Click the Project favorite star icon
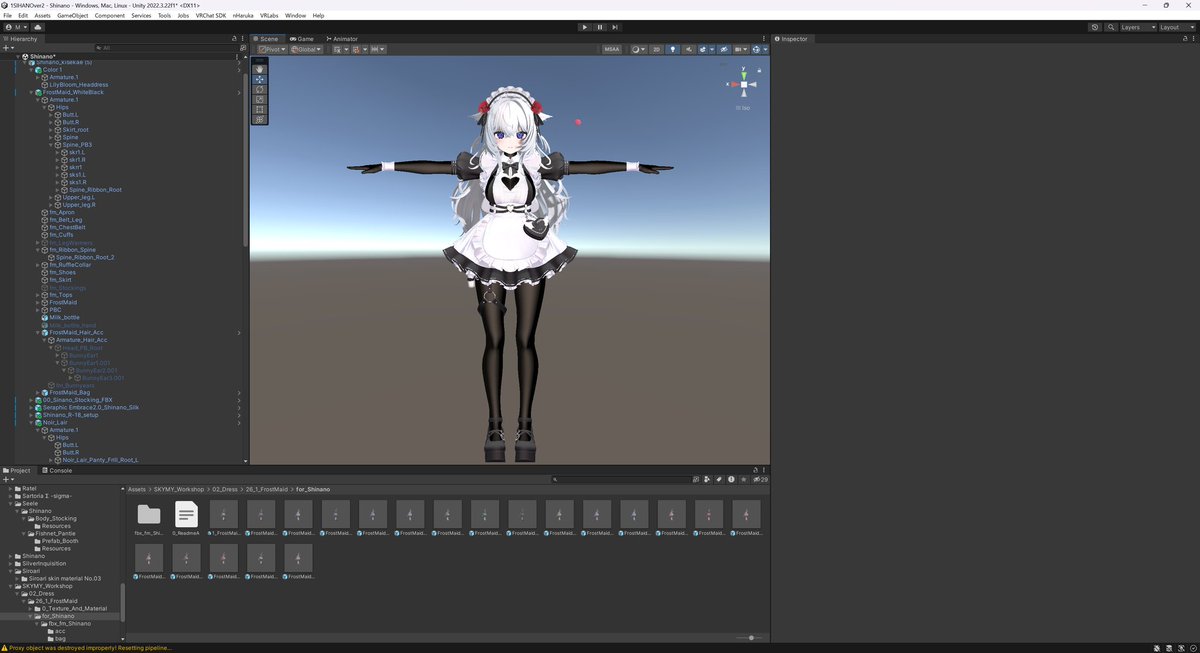 (x=743, y=479)
